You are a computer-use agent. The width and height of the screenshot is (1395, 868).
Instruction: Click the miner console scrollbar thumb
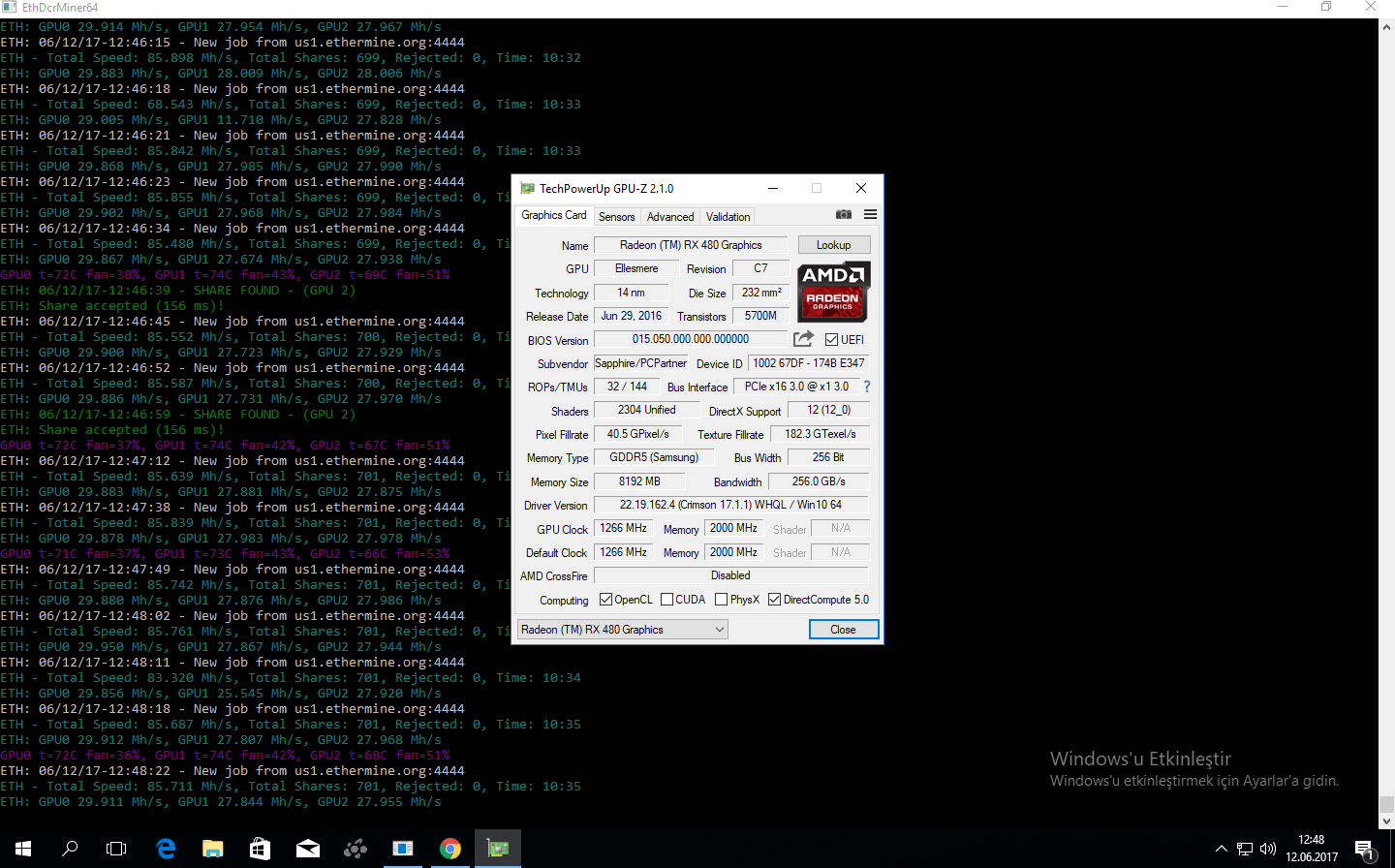[x=1386, y=804]
